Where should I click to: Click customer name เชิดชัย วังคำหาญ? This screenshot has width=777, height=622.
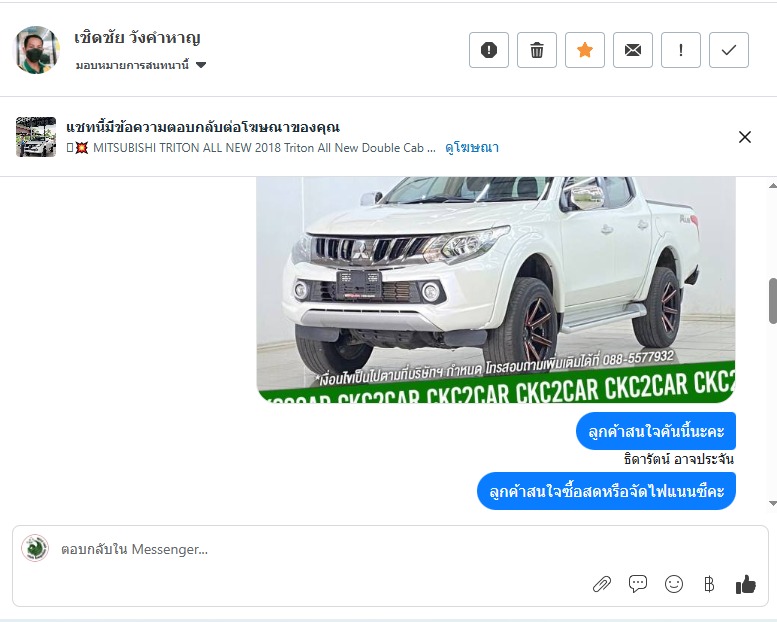(137, 38)
